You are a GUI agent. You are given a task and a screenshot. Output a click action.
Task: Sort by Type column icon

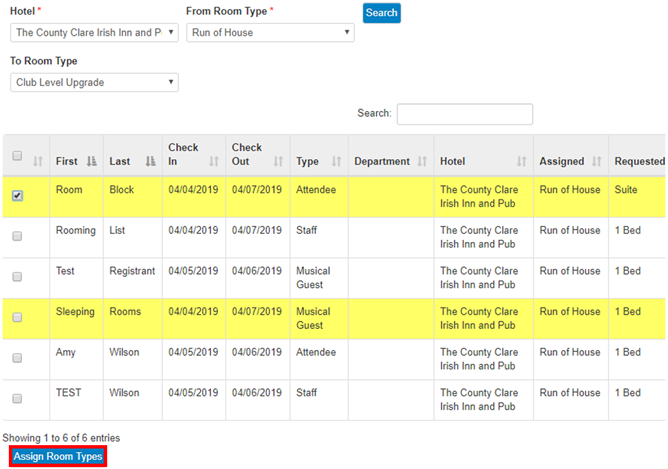(337, 161)
